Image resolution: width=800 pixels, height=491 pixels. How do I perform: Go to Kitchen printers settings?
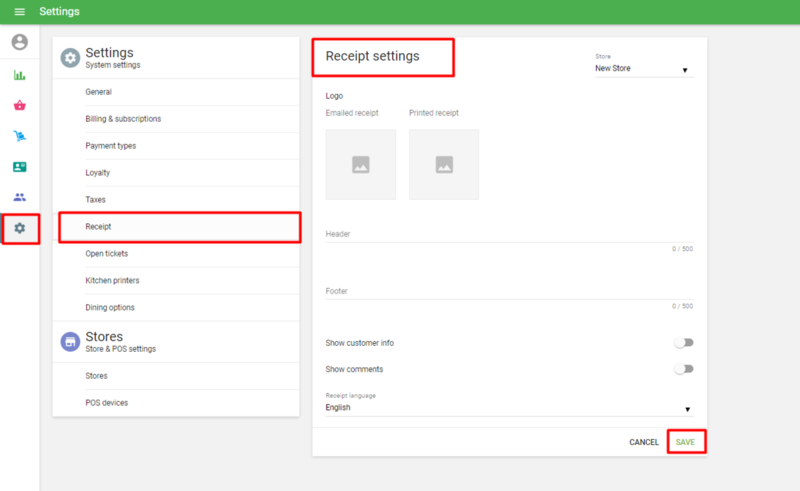coord(112,281)
